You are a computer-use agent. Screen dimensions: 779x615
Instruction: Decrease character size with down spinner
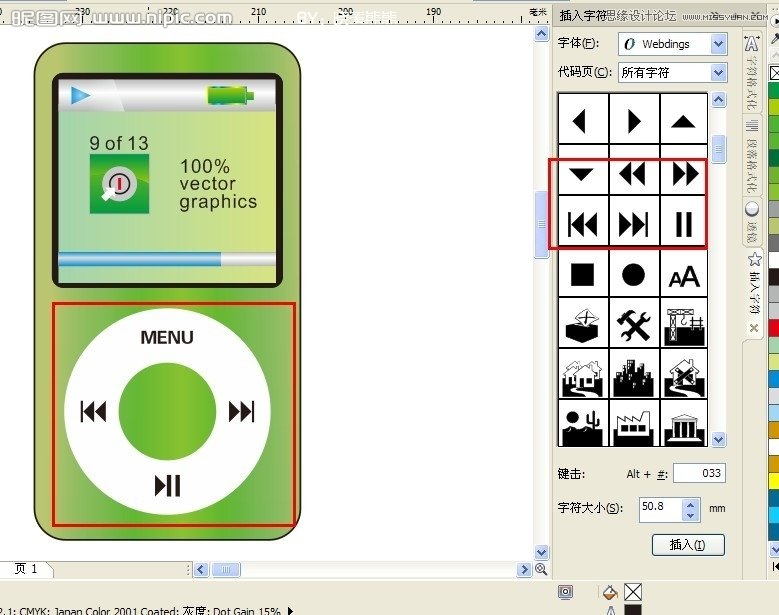coord(690,516)
